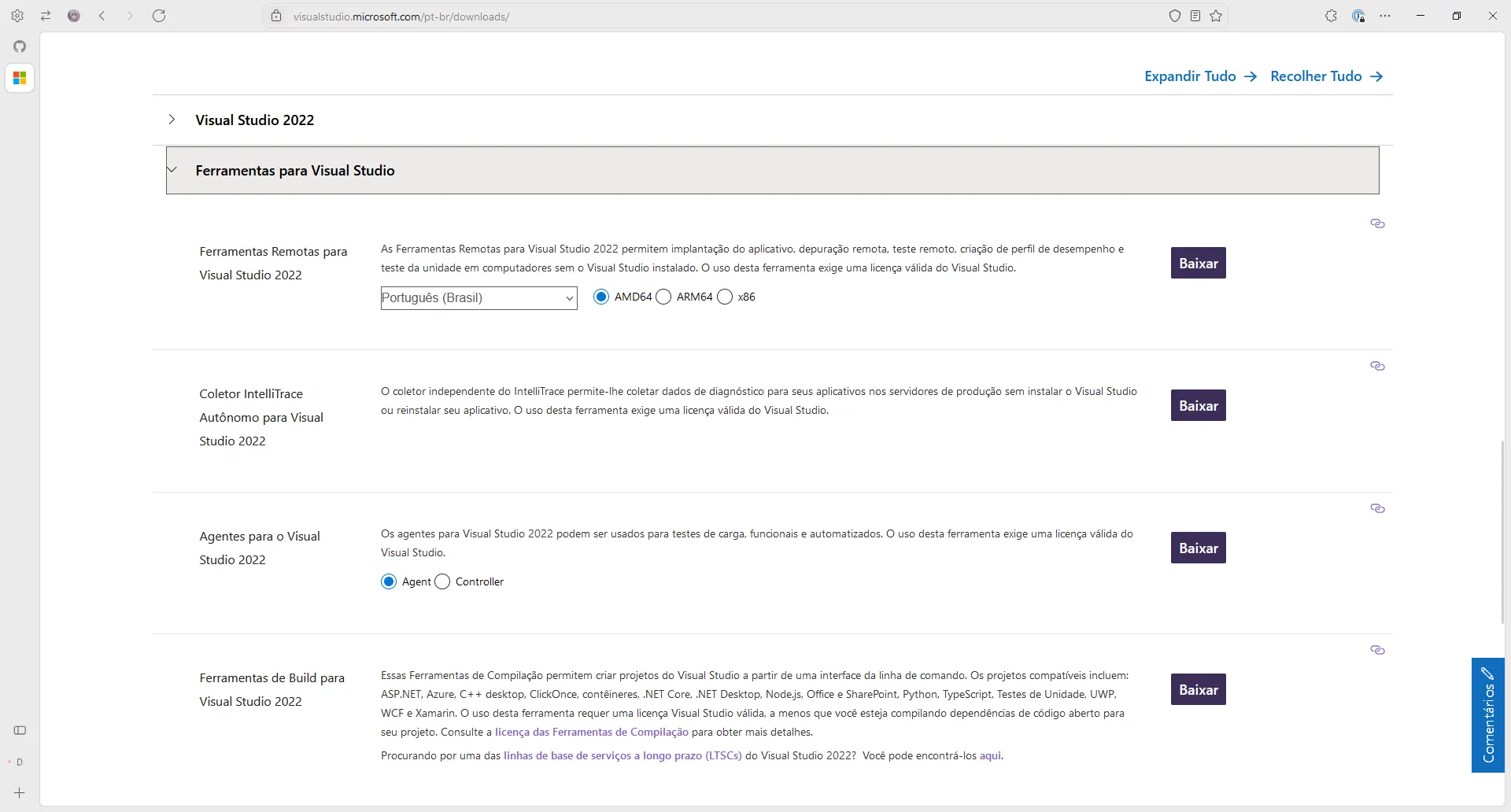This screenshot has width=1511, height=812.
Task: Select the x86 architecture radio button
Action: pos(725,297)
